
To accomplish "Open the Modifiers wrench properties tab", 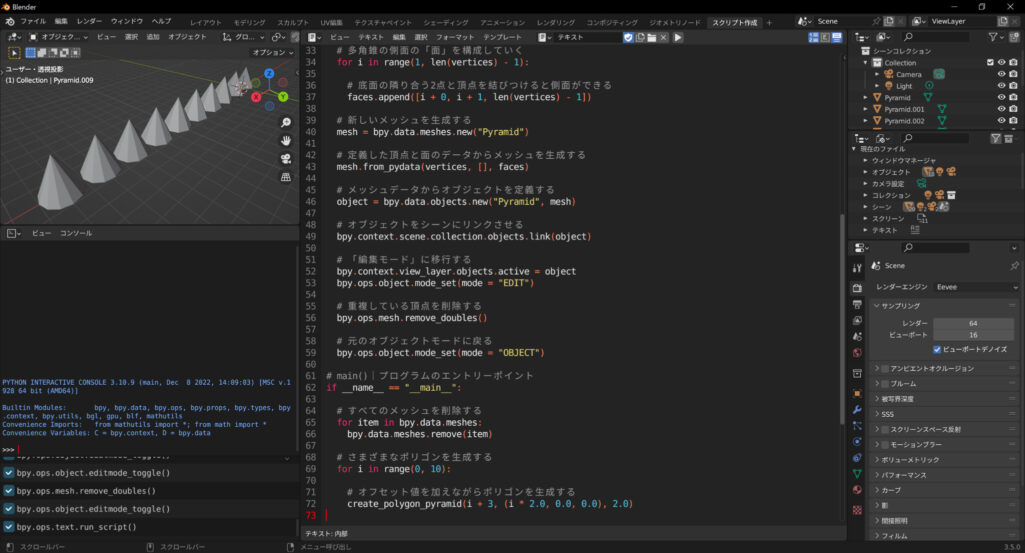I will [x=857, y=410].
